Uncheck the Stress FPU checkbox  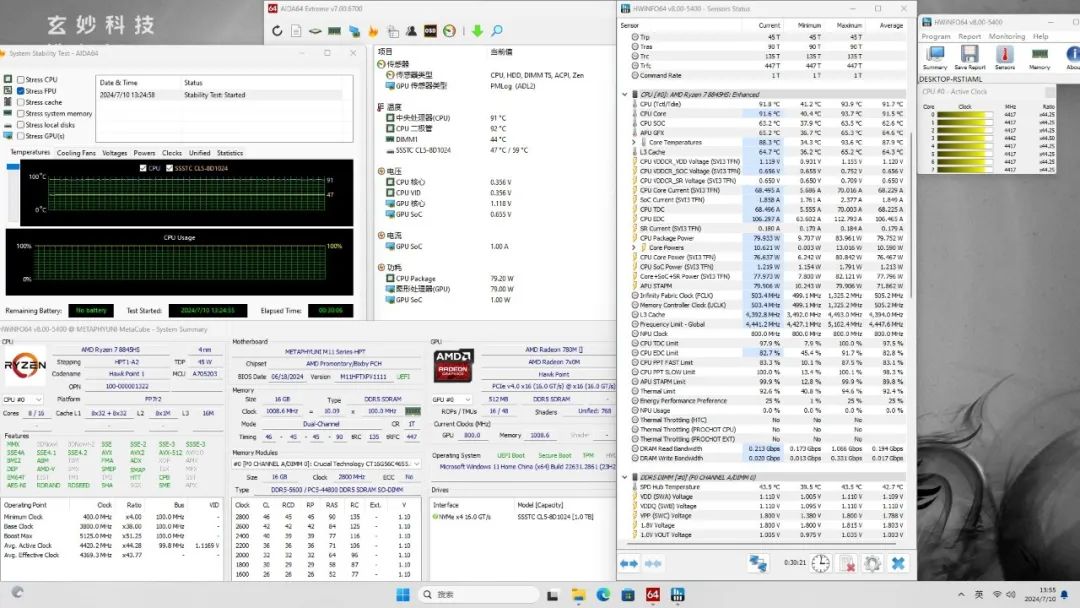(x=21, y=91)
